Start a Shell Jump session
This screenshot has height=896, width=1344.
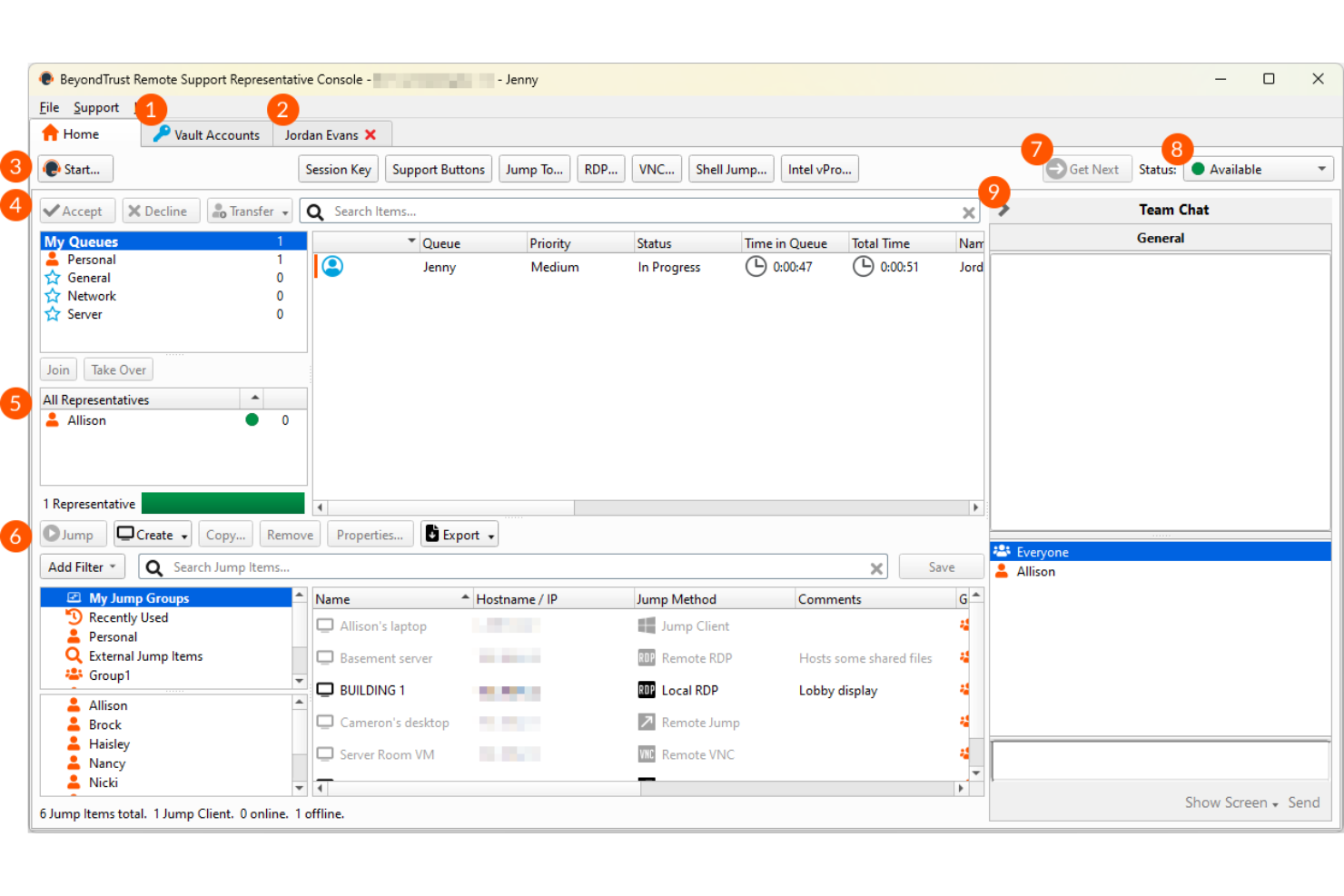[730, 169]
